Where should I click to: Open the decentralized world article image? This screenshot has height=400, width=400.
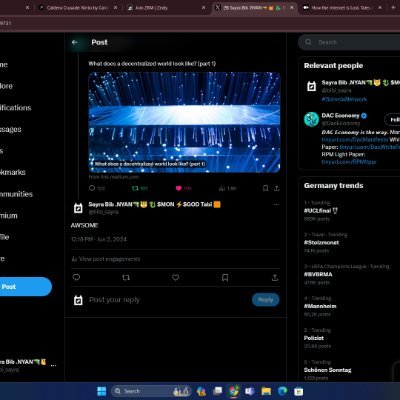pyautogui.click(x=184, y=122)
